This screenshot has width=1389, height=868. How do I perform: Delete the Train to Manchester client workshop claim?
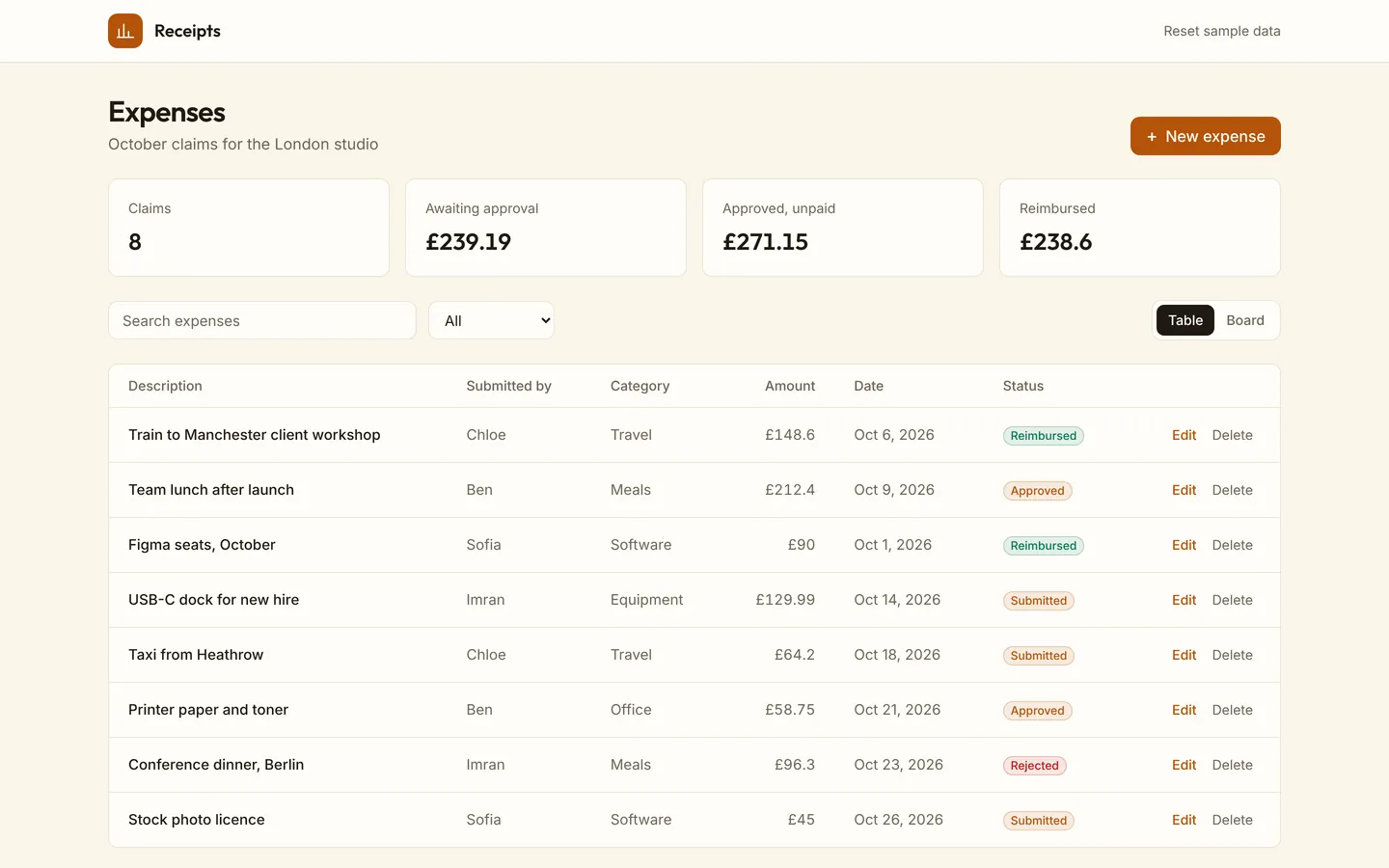tap(1232, 435)
